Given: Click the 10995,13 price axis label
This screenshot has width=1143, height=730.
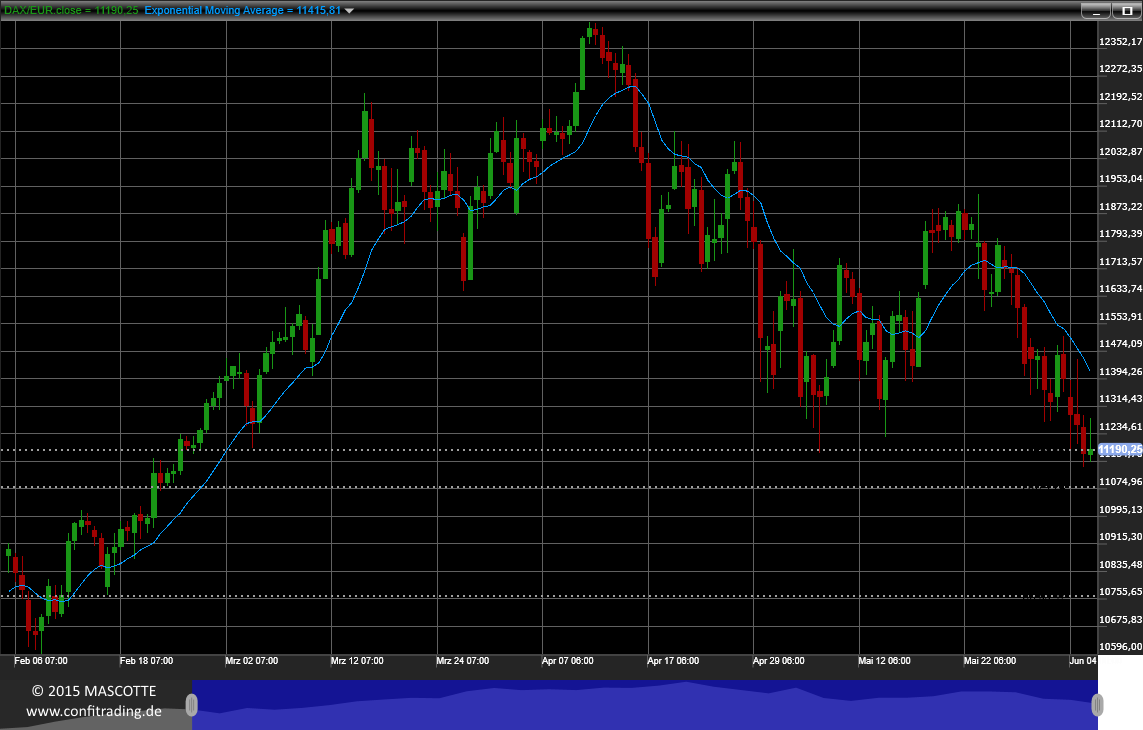Looking at the screenshot, I should coord(1120,509).
